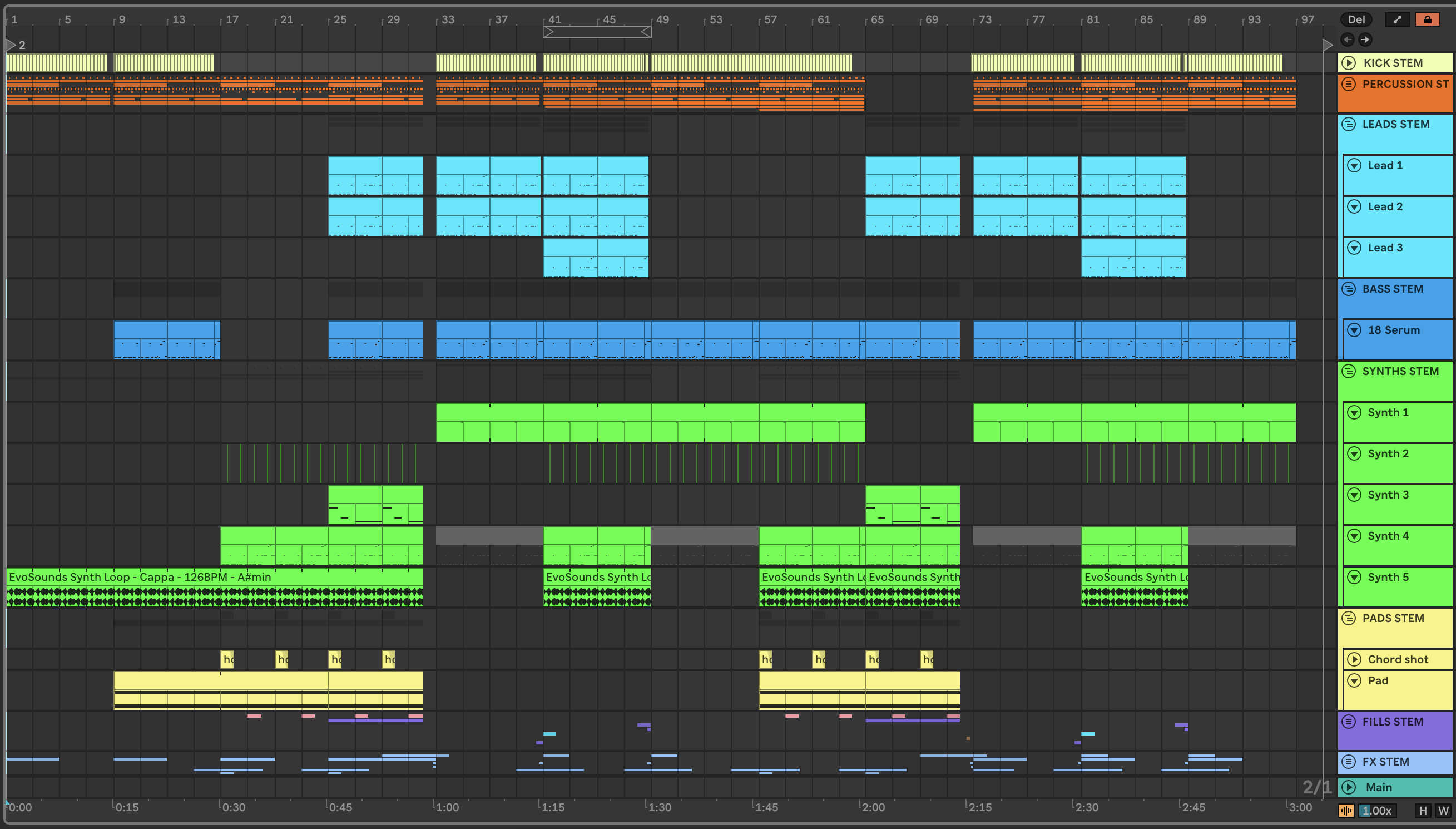Toggle the Automation Mode line icon
Viewport: 1456px width, 829px height.
pos(1397,19)
